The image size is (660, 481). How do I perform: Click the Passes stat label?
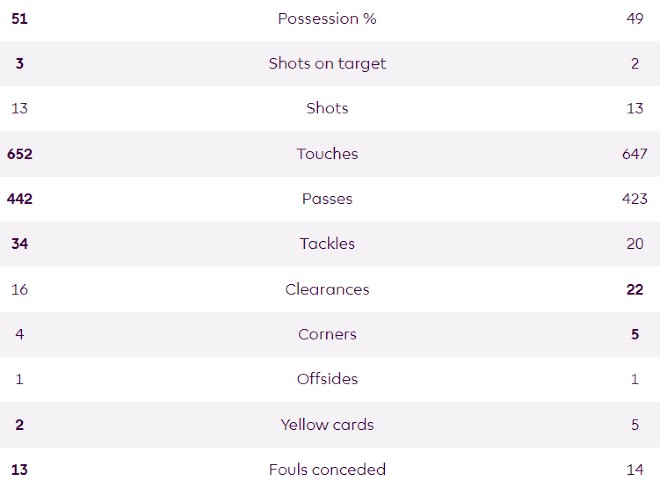click(x=327, y=199)
